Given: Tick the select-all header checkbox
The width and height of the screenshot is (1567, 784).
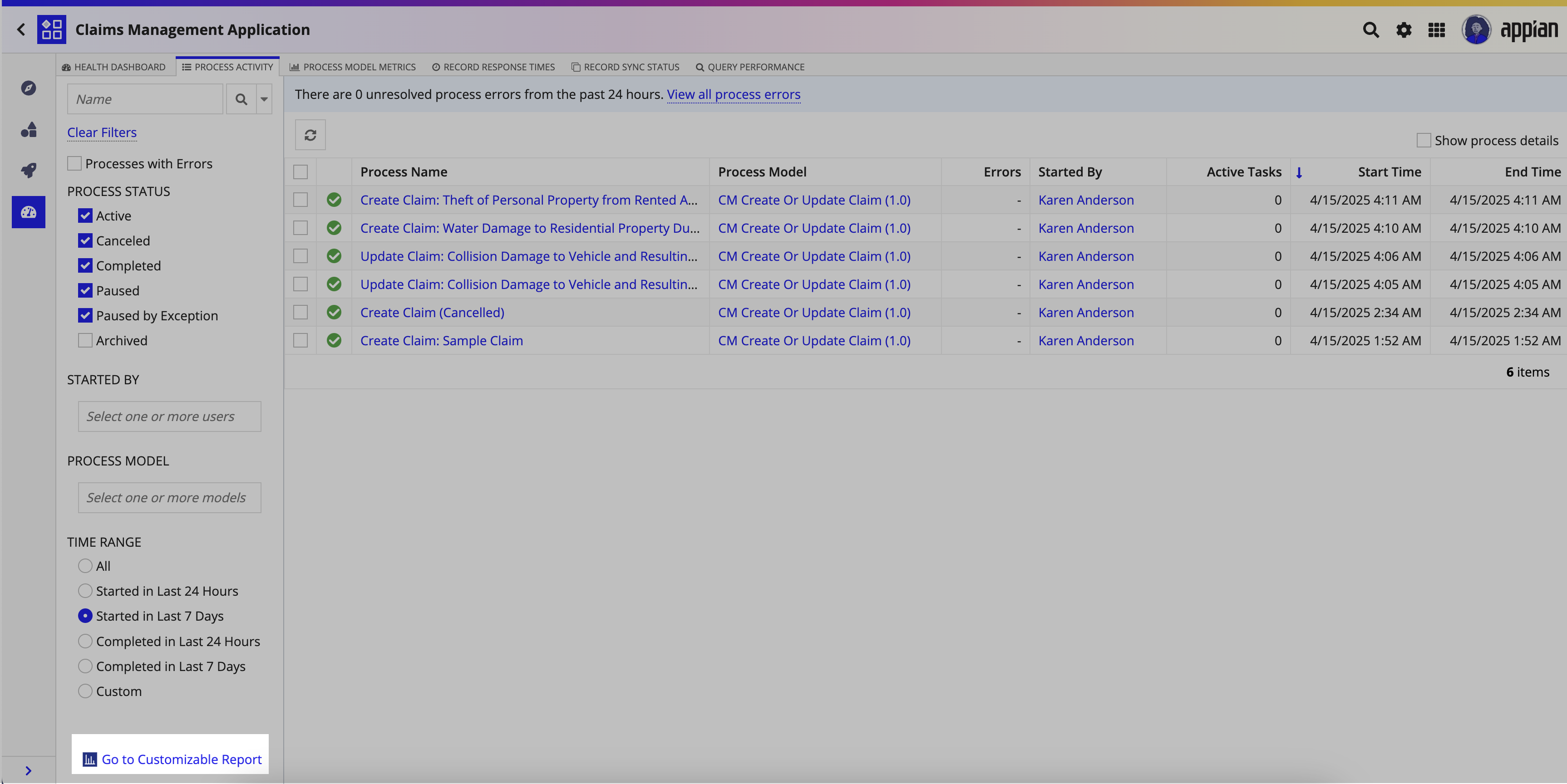Looking at the screenshot, I should tap(301, 172).
